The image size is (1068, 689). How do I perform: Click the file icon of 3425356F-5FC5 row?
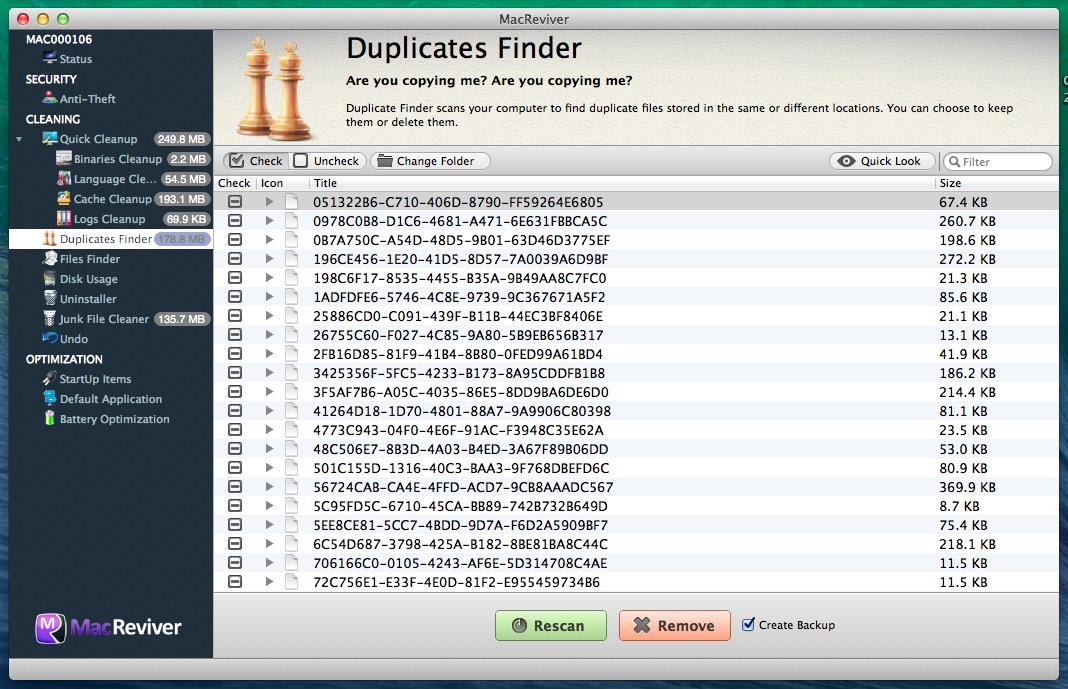click(292, 372)
